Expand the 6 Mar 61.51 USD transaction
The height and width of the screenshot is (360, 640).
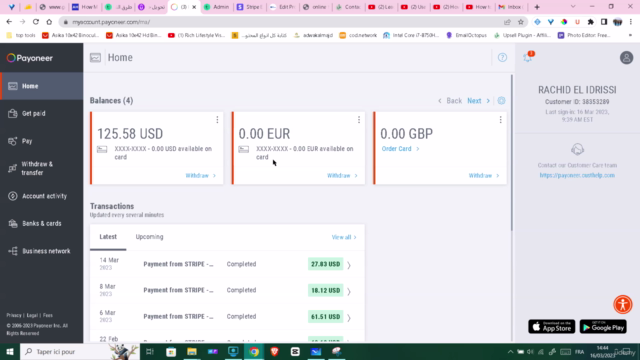click(349, 318)
